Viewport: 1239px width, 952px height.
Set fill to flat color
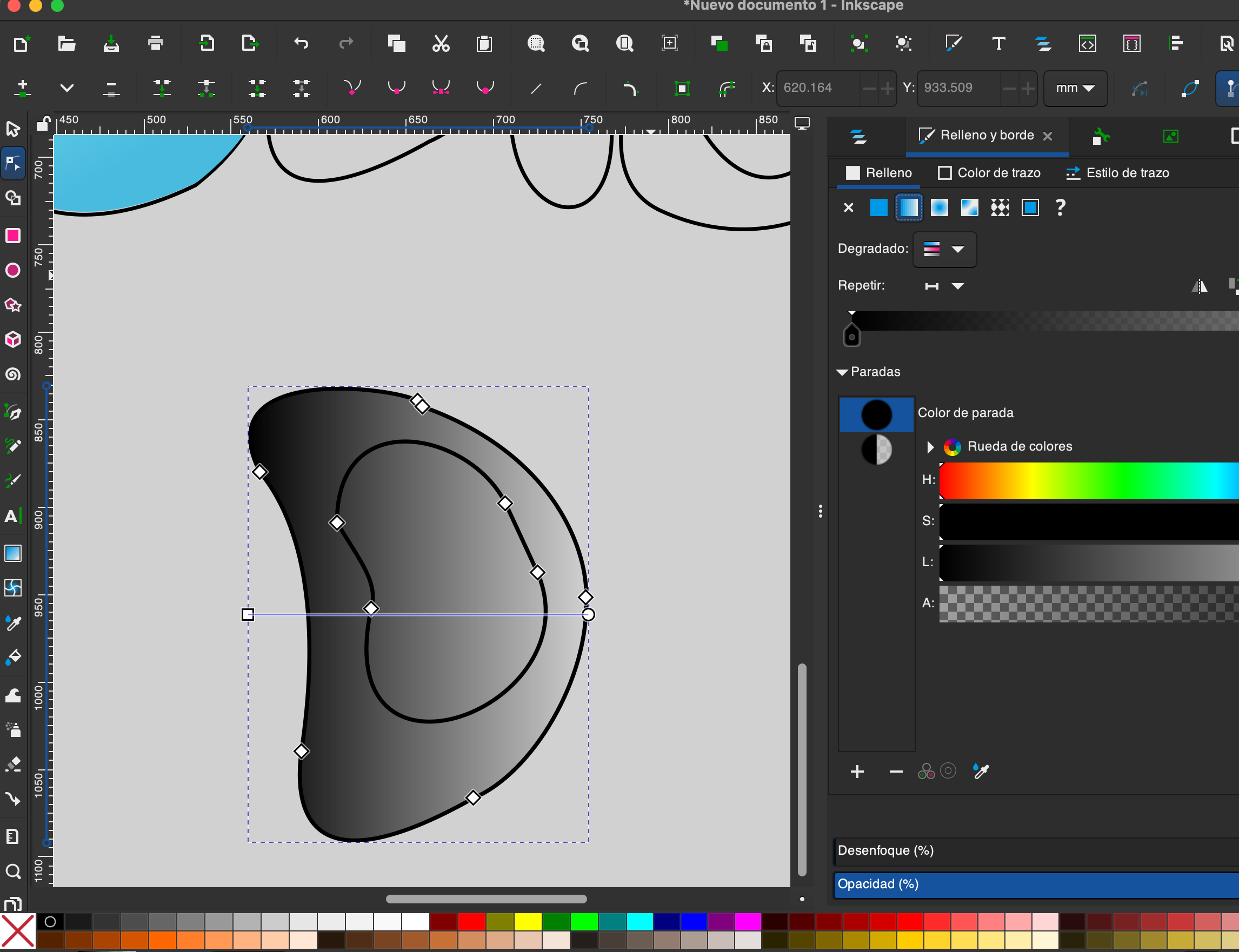pos(878,208)
